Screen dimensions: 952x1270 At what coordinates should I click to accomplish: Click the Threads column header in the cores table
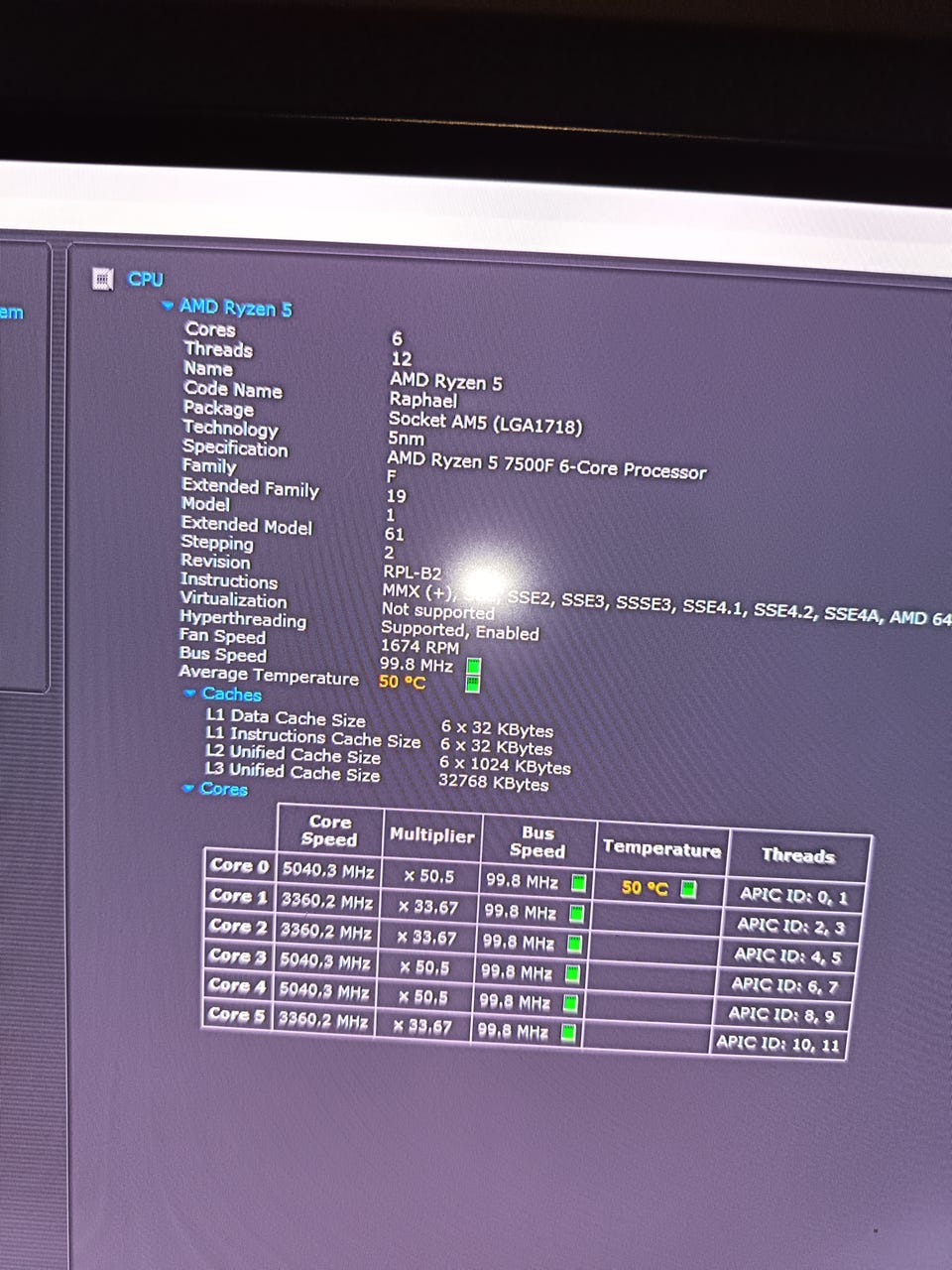coord(798,854)
